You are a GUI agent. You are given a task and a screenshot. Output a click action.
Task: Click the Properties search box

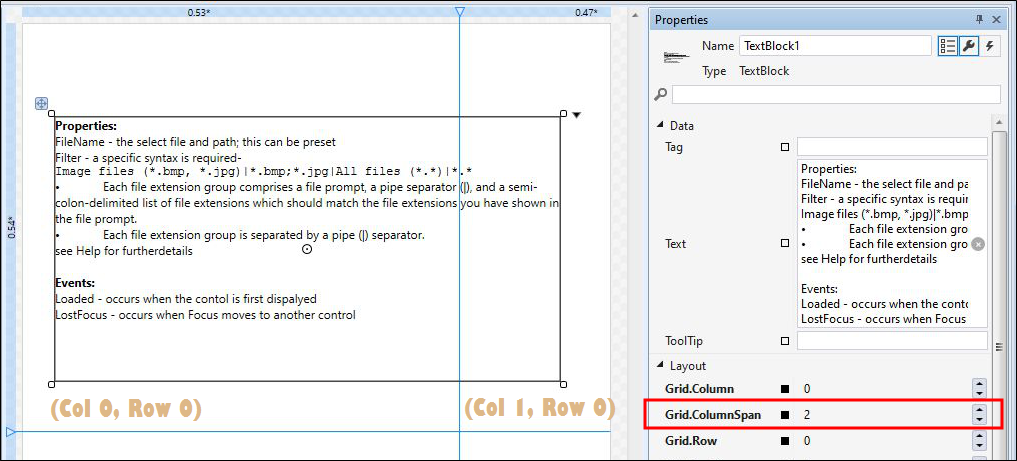[x=836, y=95]
